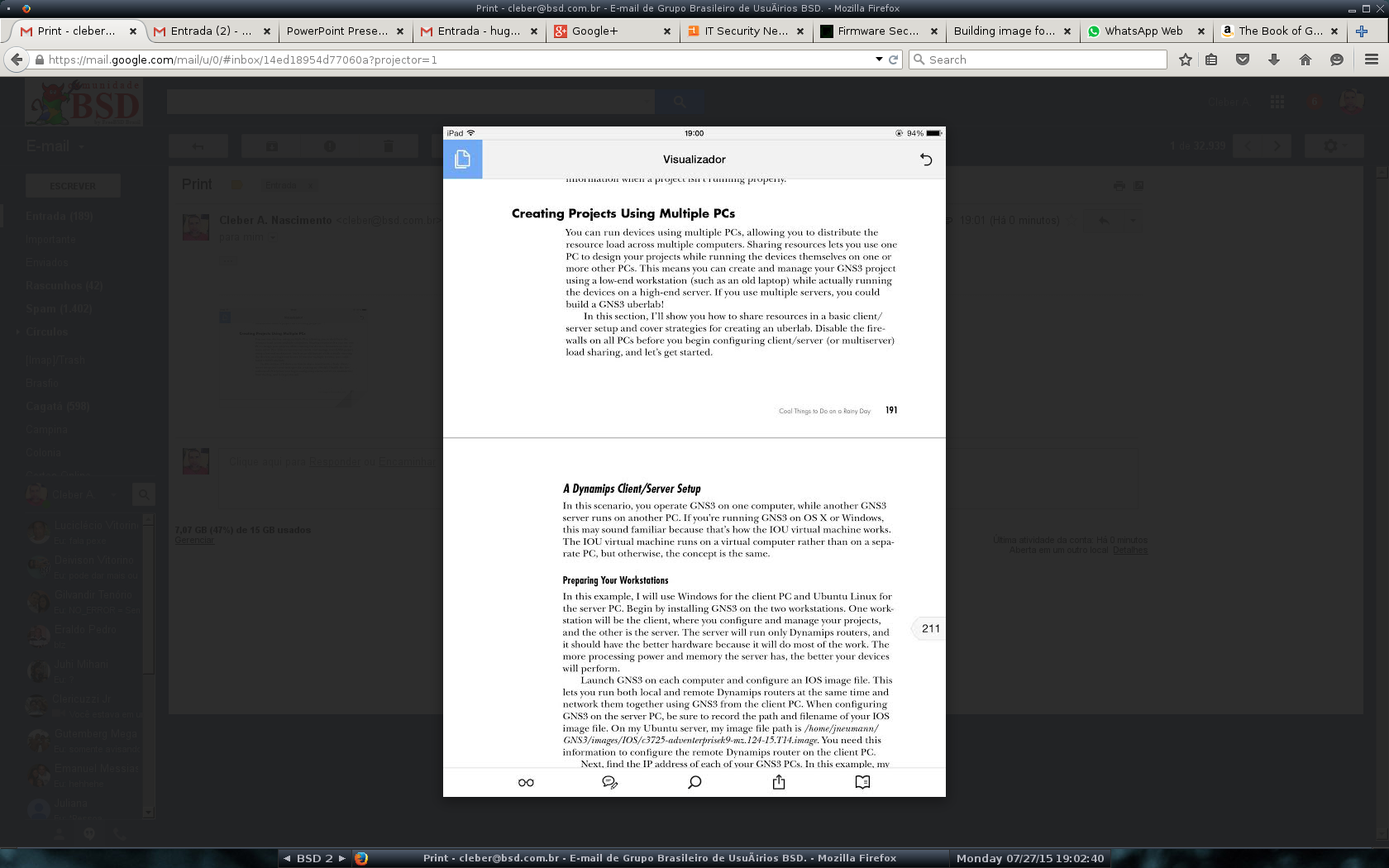
Task: Open the Spam (1.402) folder
Action: point(59,309)
